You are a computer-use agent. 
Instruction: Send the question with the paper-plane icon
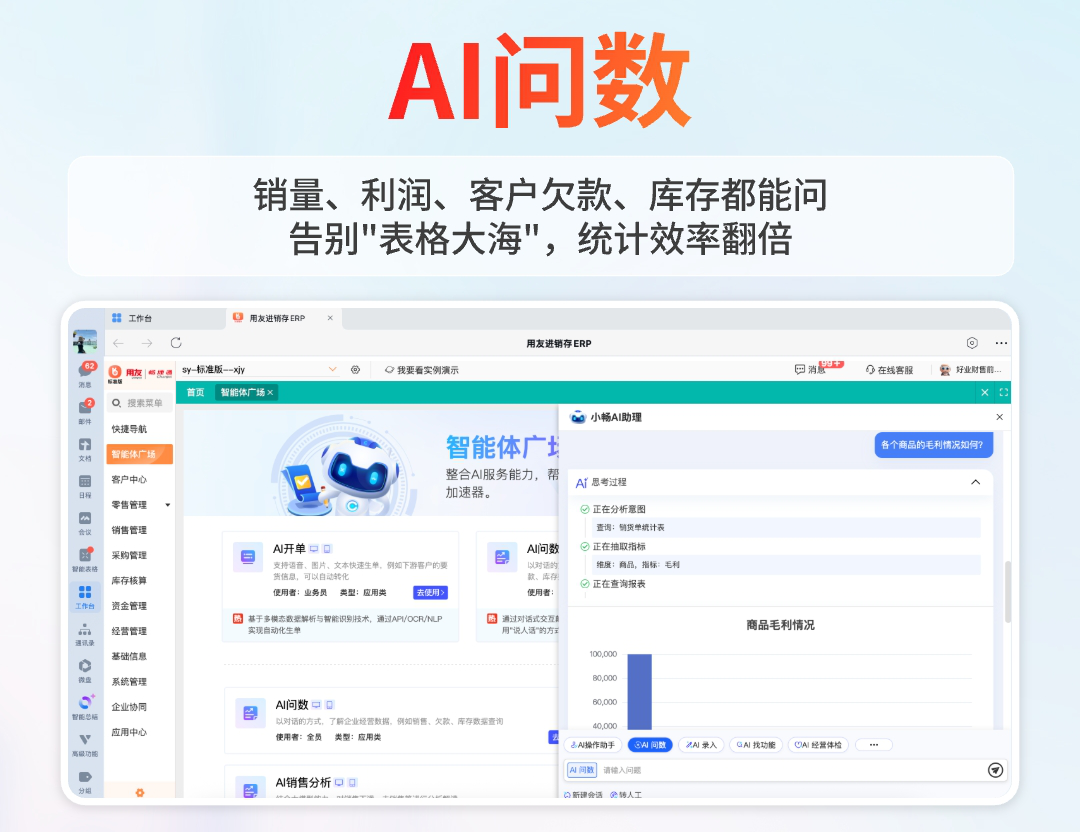click(x=995, y=770)
